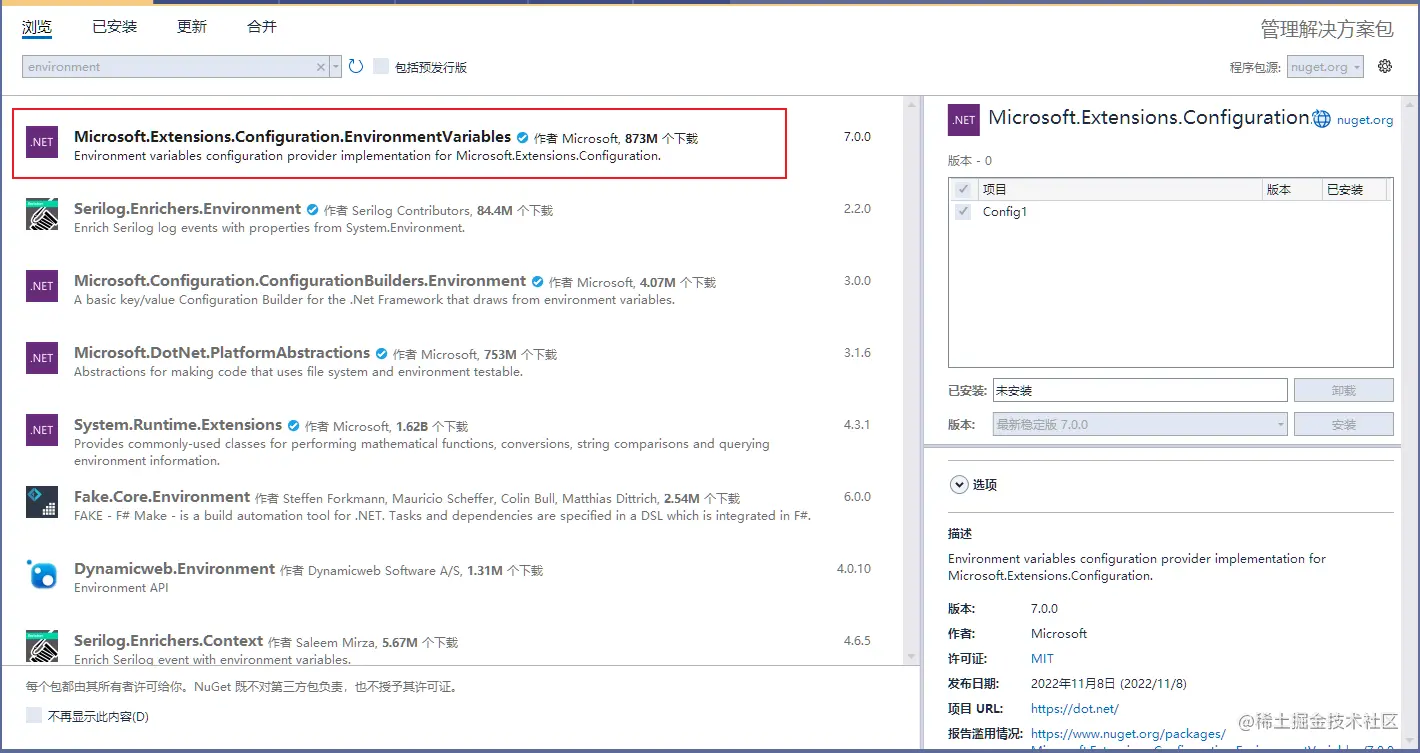
Task: Toggle the Config1 project checkbox
Action: [x=963, y=212]
